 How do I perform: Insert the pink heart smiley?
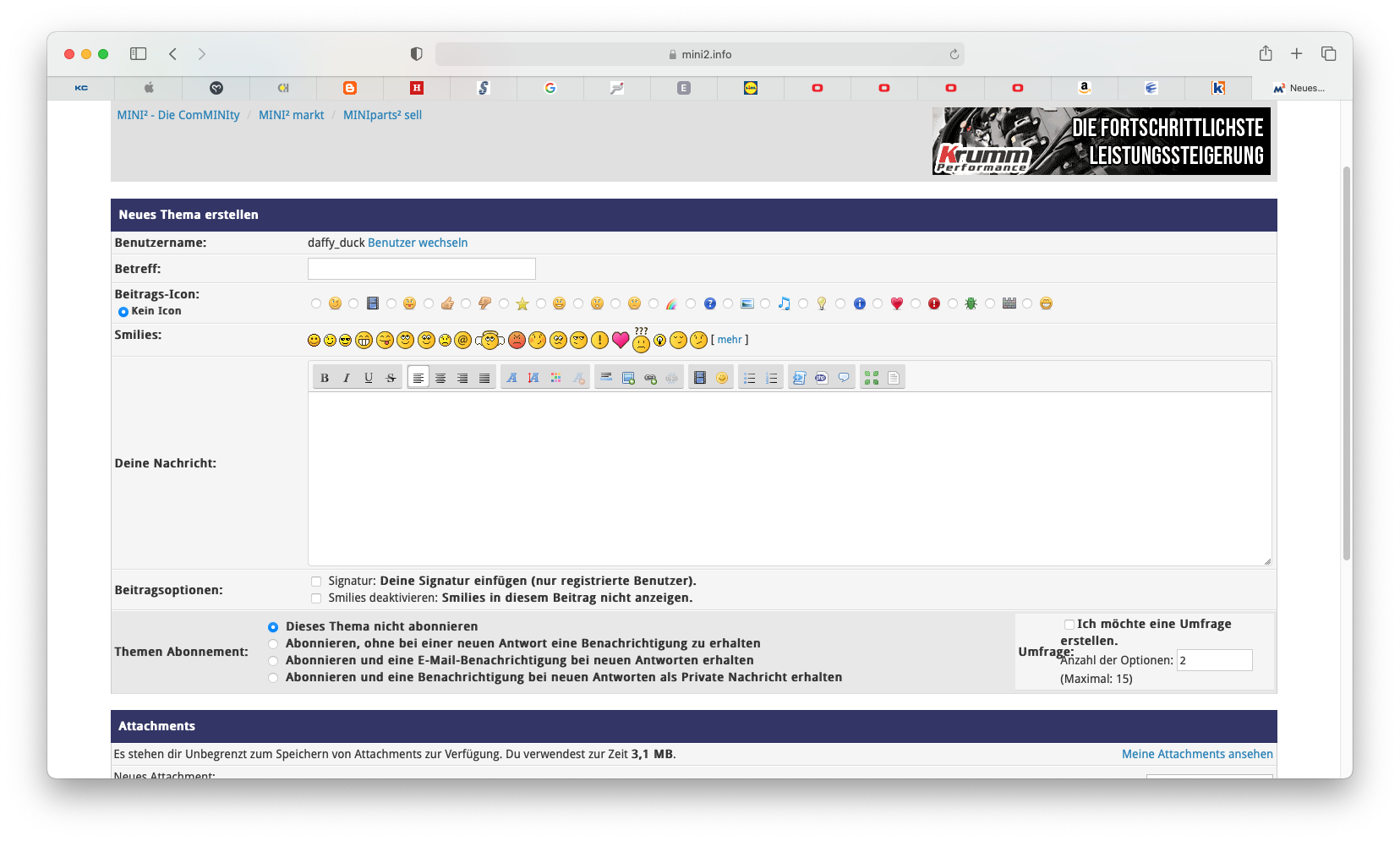coord(621,340)
